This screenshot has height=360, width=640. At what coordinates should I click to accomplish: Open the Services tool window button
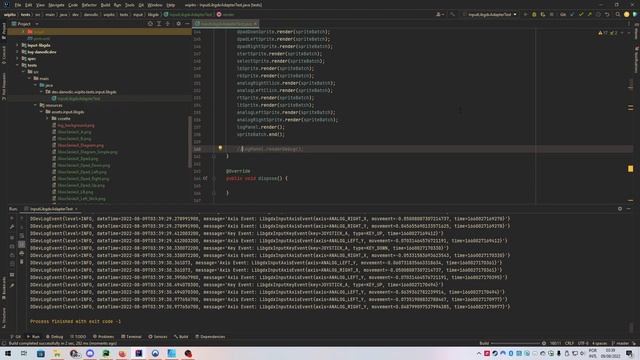tap(158, 337)
